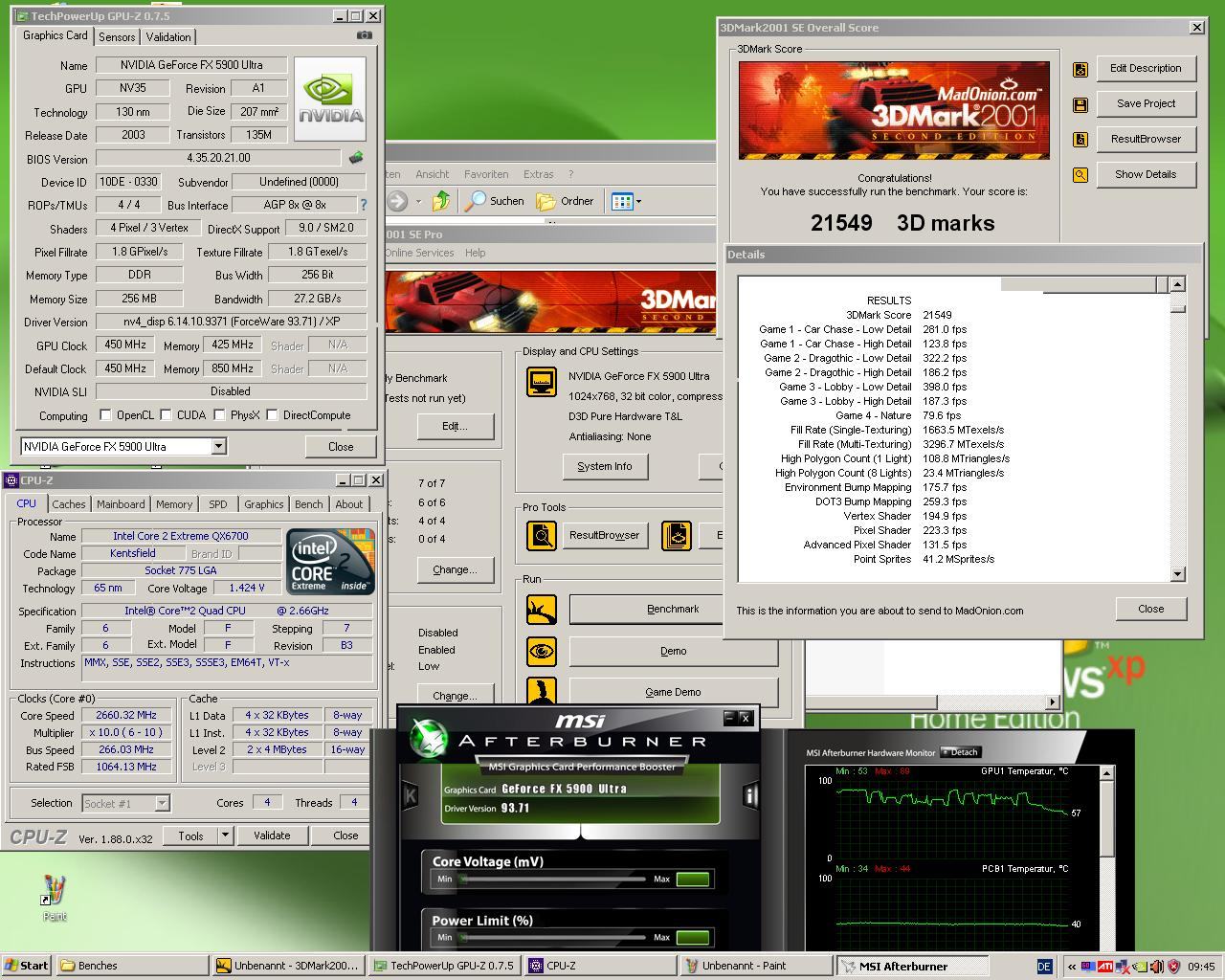This screenshot has width=1225, height=980.
Task: Open the Mainboard tab in CPU-Z
Action: click(x=121, y=503)
